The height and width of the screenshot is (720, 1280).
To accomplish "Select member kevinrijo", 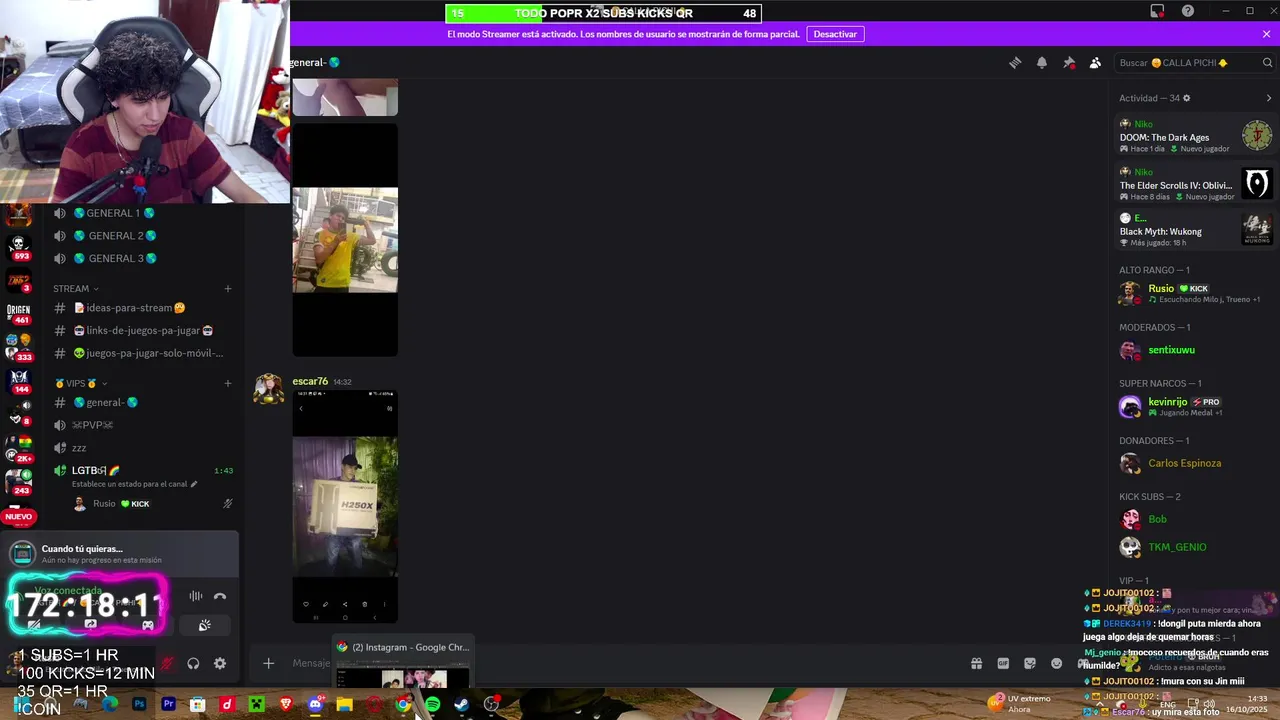I will (1195, 406).
